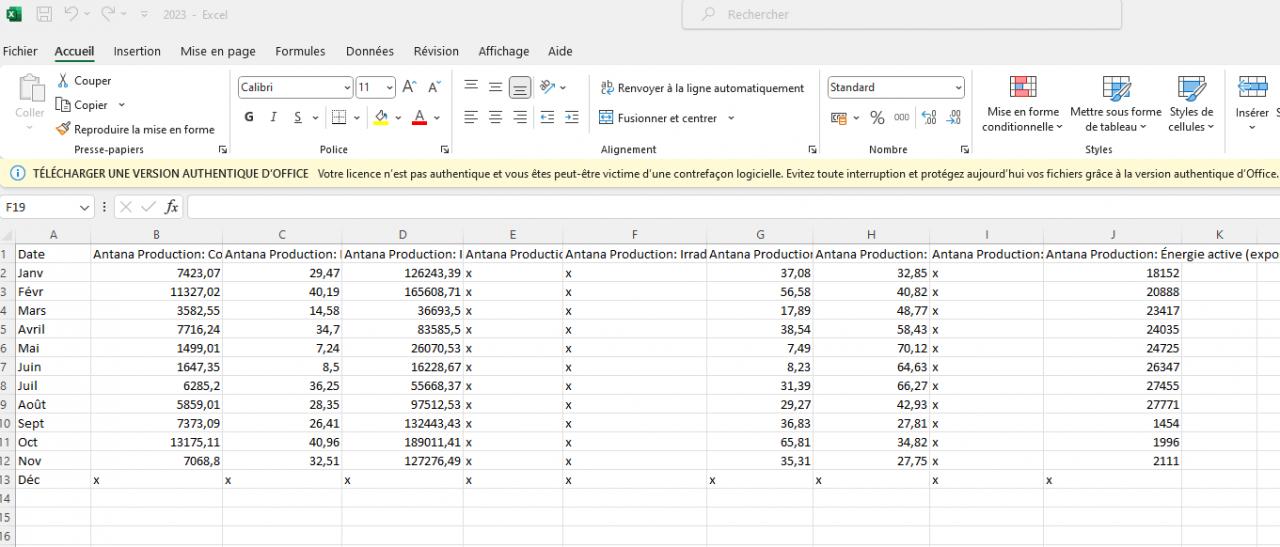This screenshot has width=1280, height=547.
Task: Click the yellow fill color bucket
Action: click(x=381, y=118)
